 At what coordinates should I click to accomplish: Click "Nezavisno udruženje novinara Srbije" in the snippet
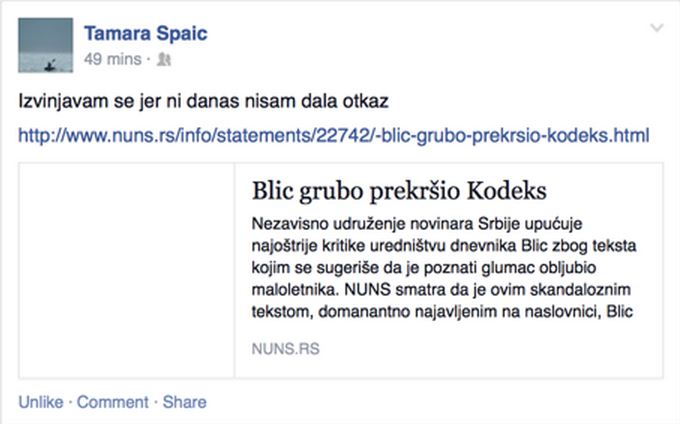(x=388, y=224)
